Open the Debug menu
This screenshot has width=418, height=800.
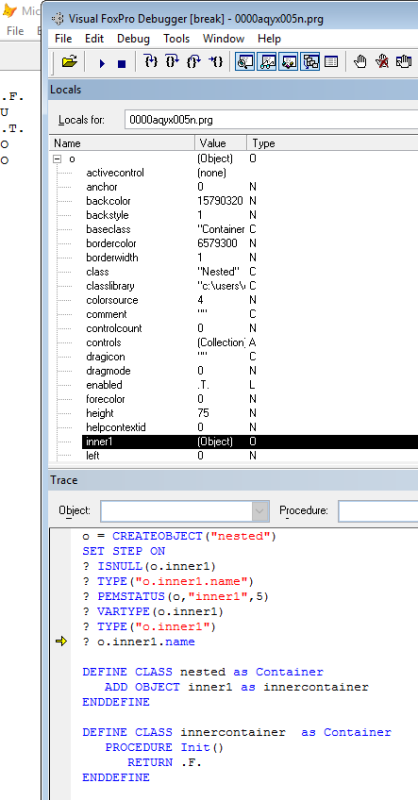[x=133, y=39]
